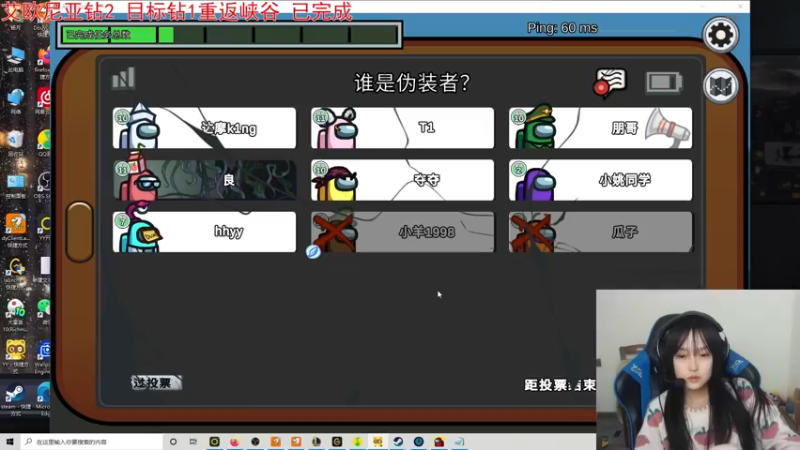
Task: Click the Cortana circle on the taskbar
Action: 173,442
